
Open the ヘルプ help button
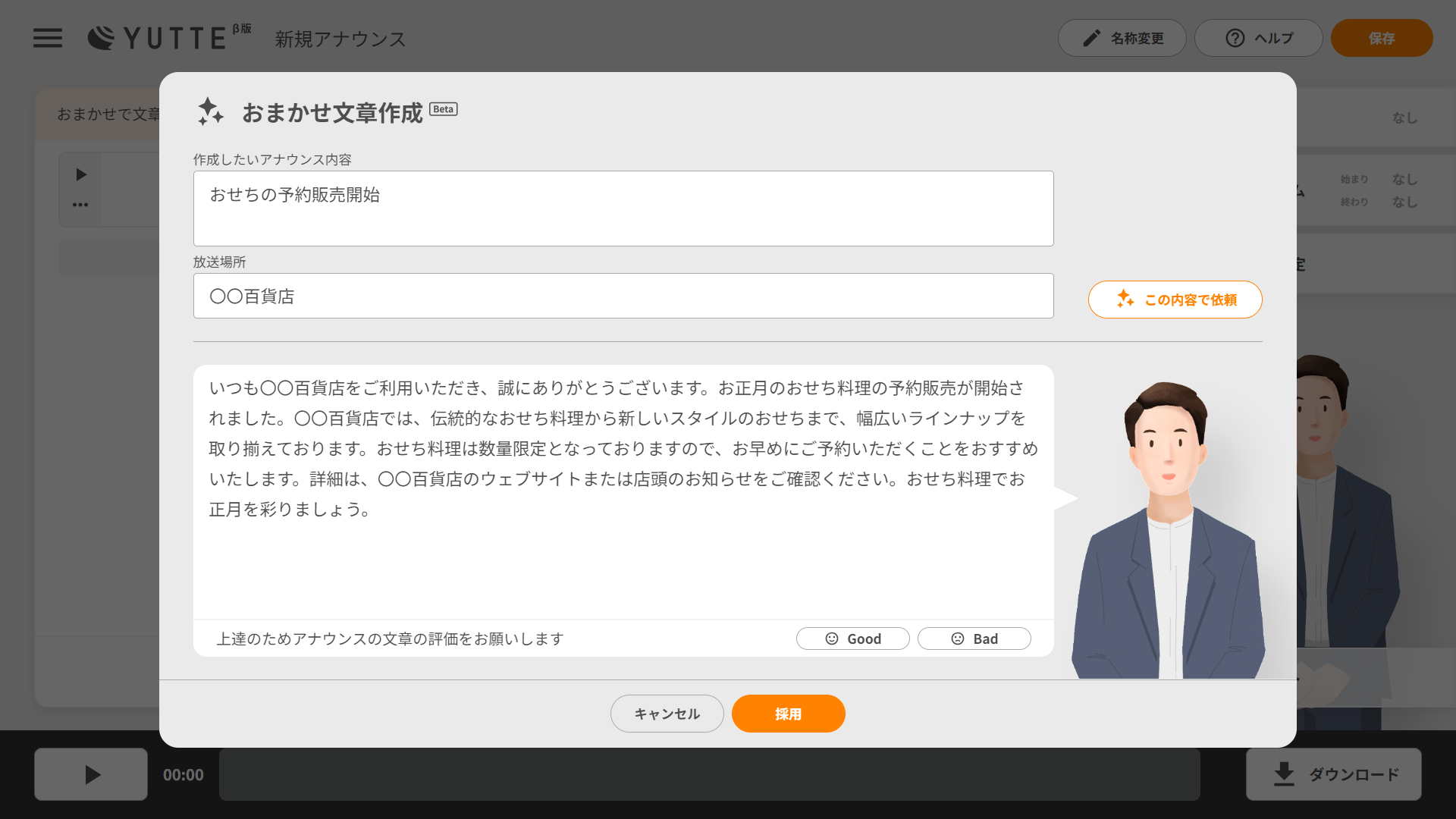click(1258, 38)
